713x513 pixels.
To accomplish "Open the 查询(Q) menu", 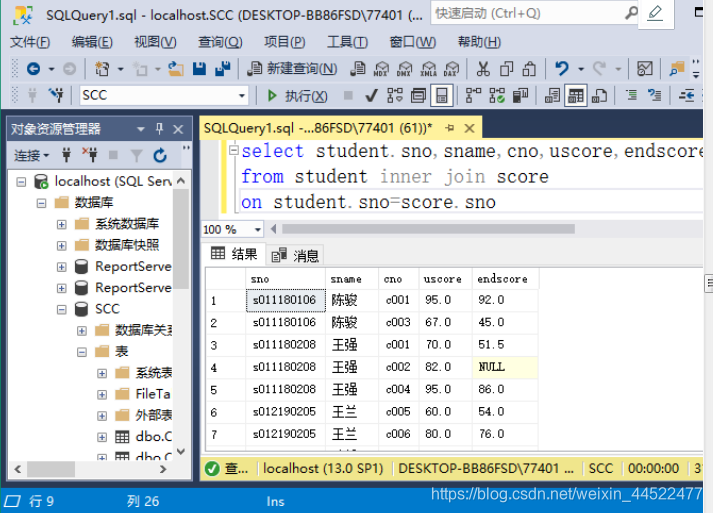I will pos(220,42).
